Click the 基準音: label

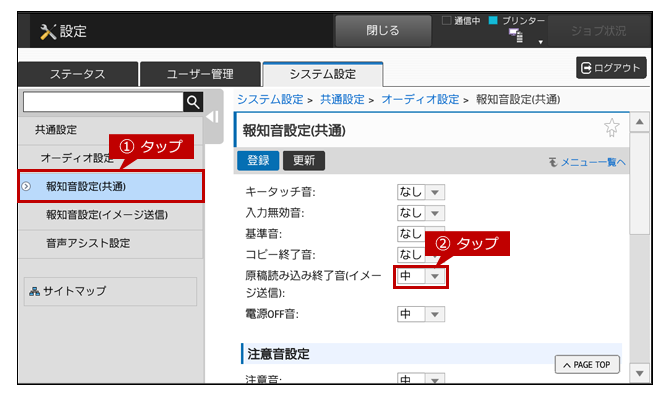click(x=264, y=234)
